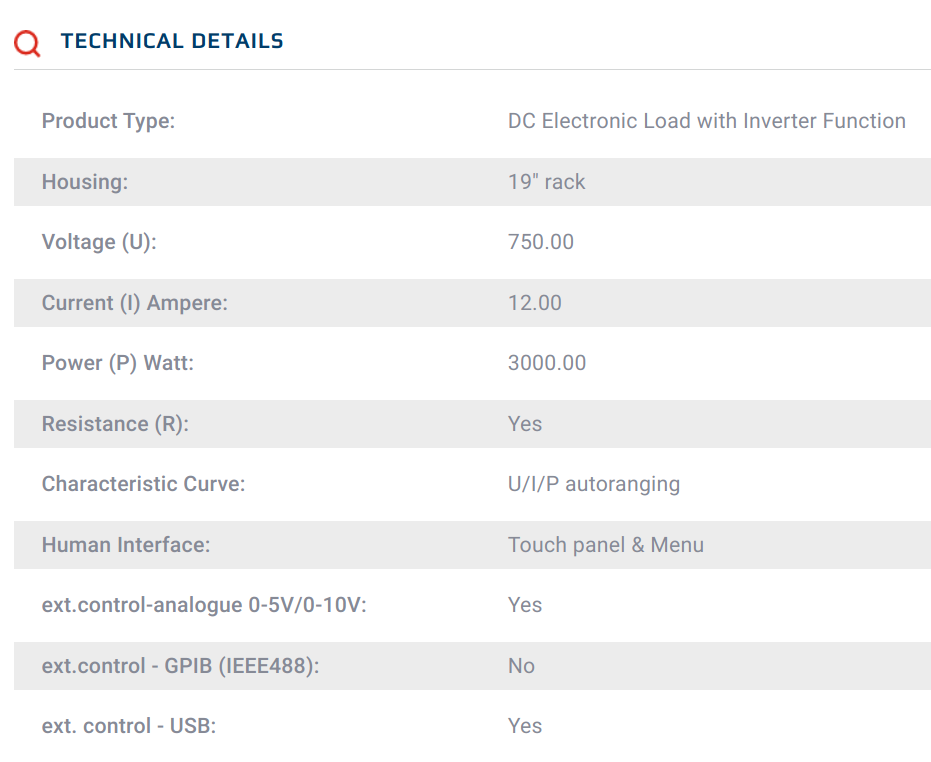Select the Power (P) Watt label
This screenshot has height=762, width=931.
click(x=117, y=363)
